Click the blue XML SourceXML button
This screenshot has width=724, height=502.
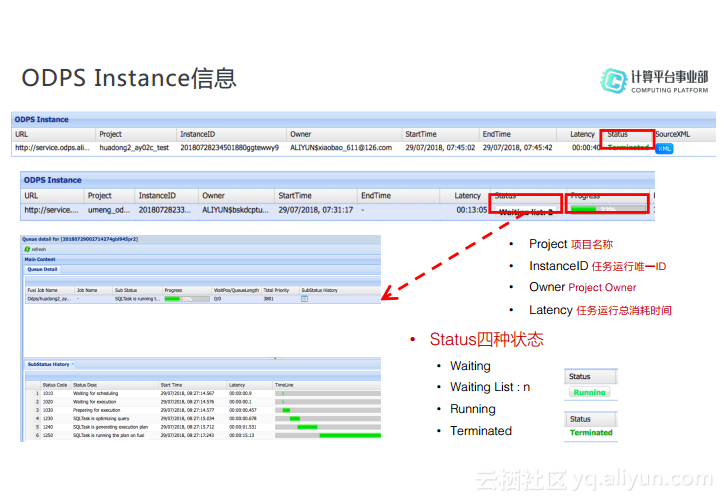pos(664,149)
